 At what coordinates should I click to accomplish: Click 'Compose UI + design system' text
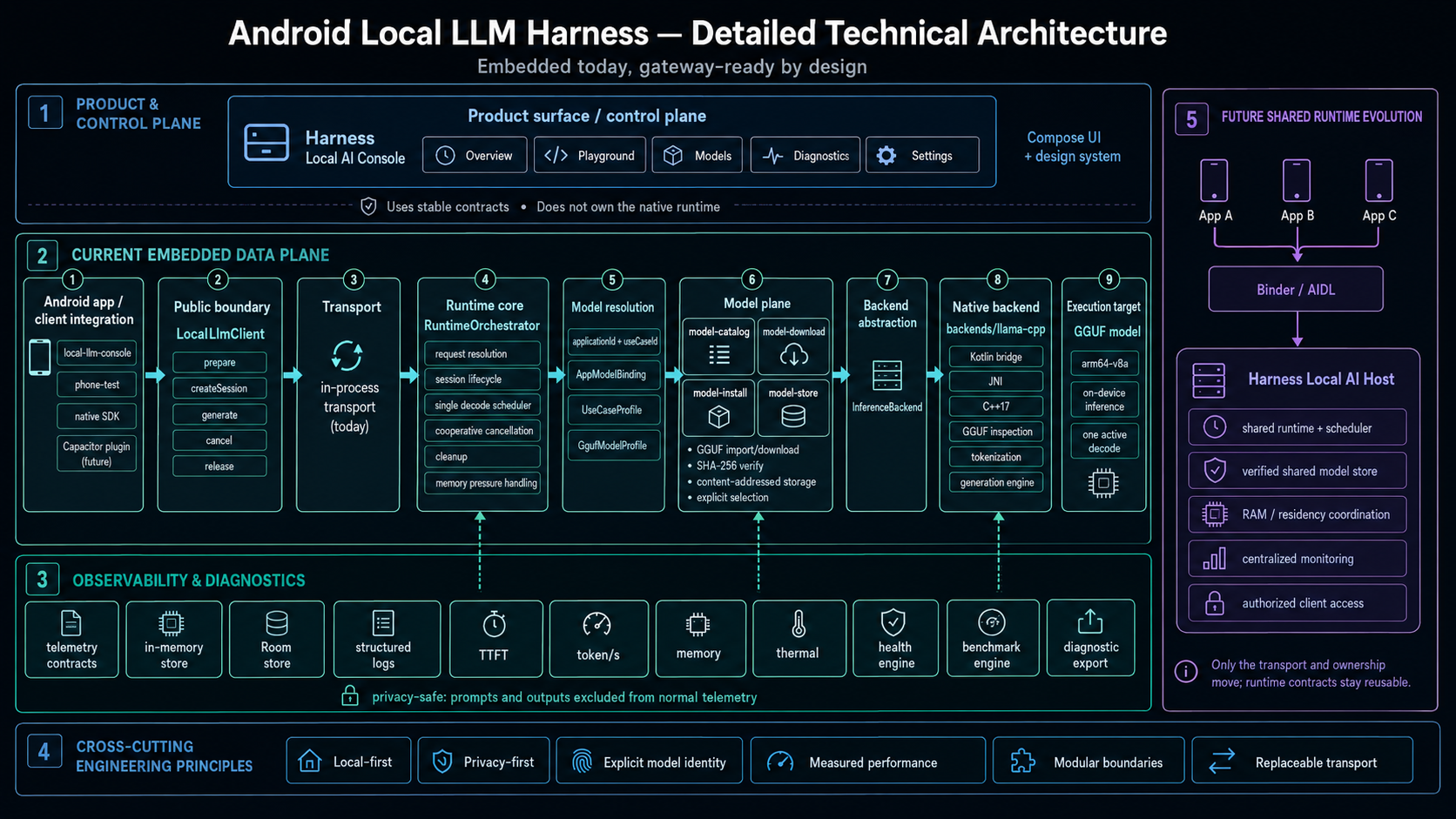(1071, 147)
